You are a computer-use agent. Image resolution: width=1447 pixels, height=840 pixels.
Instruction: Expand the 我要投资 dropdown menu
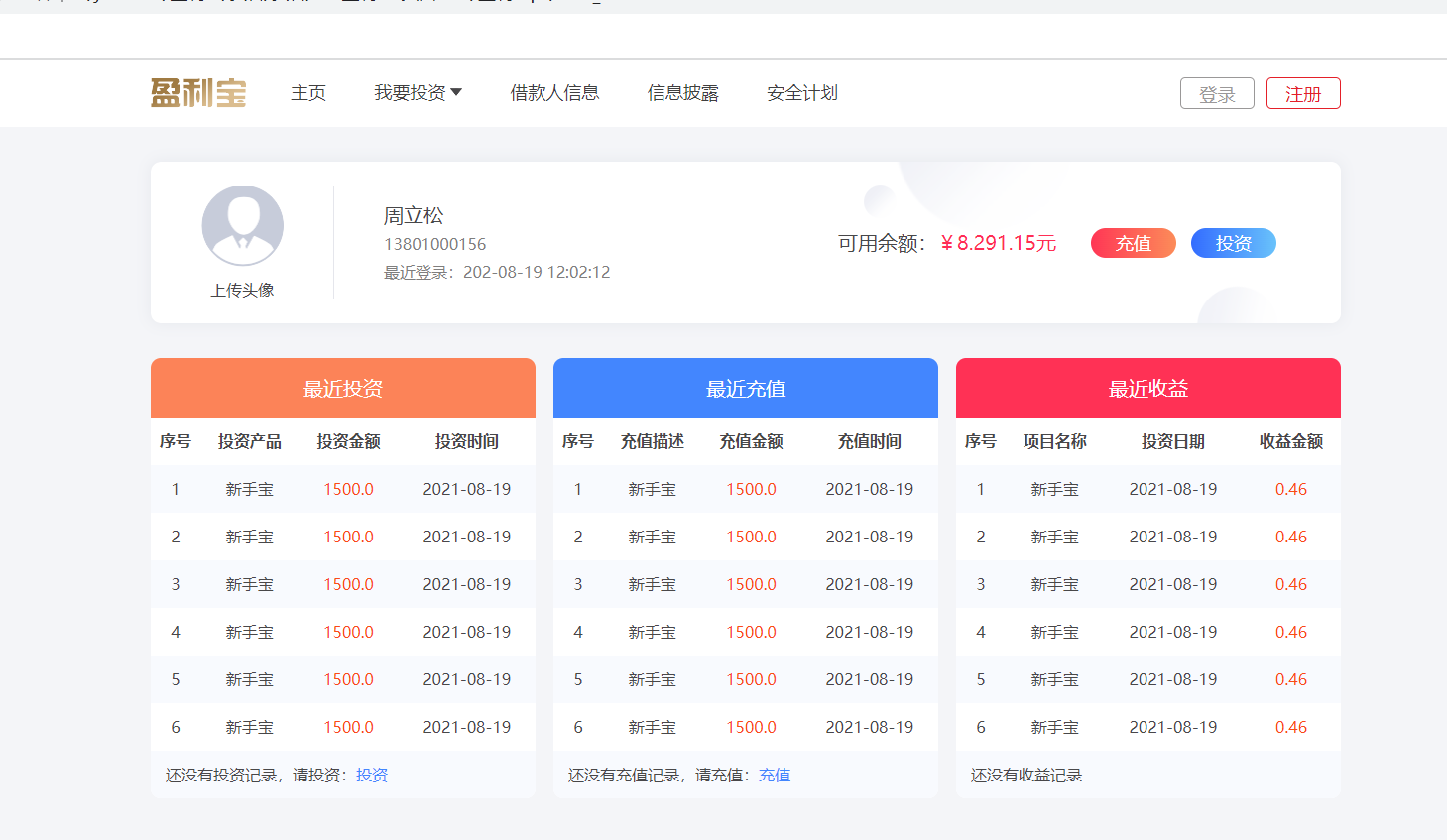[x=418, y=93]
